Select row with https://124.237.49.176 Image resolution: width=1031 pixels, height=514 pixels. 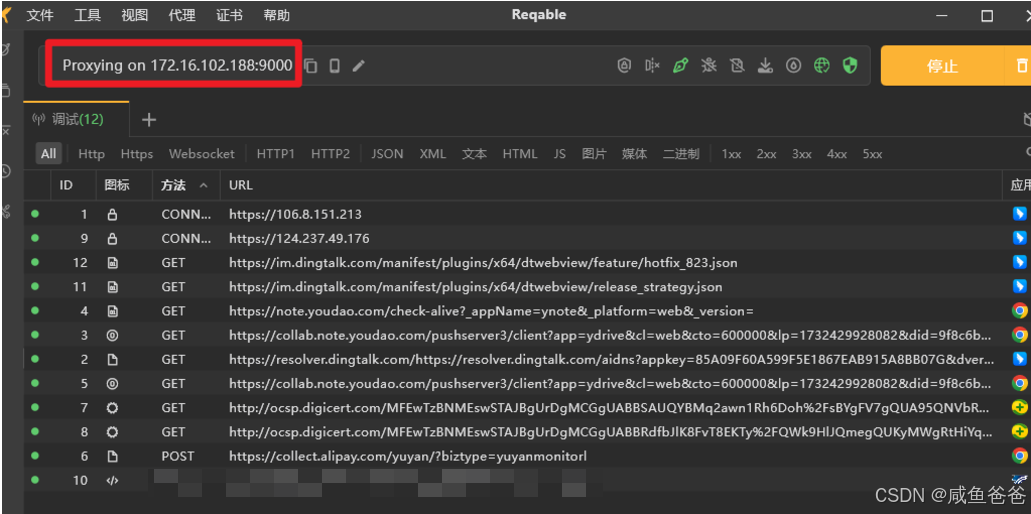click(527, 238)
